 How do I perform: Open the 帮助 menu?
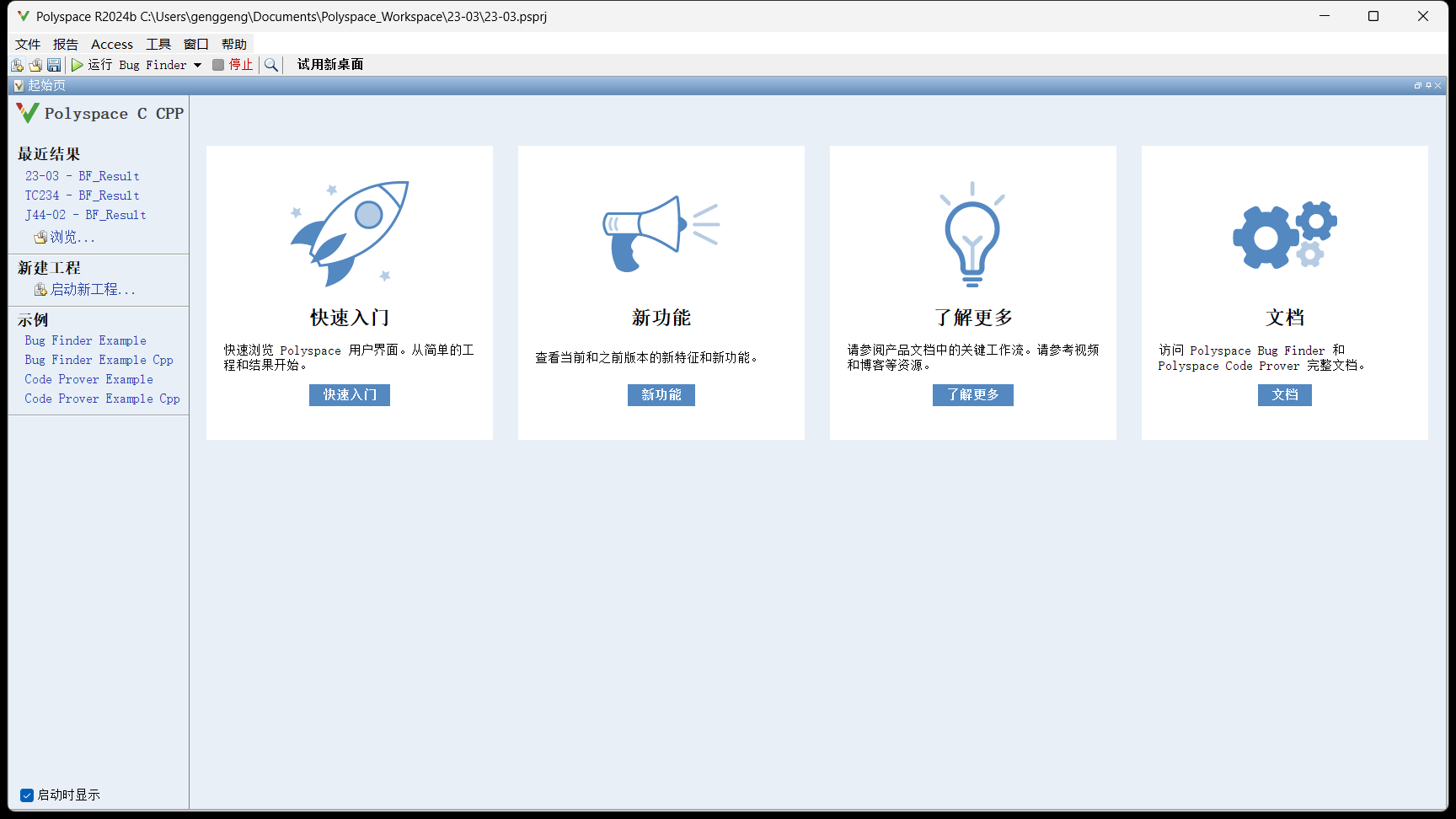click(234, 45)
